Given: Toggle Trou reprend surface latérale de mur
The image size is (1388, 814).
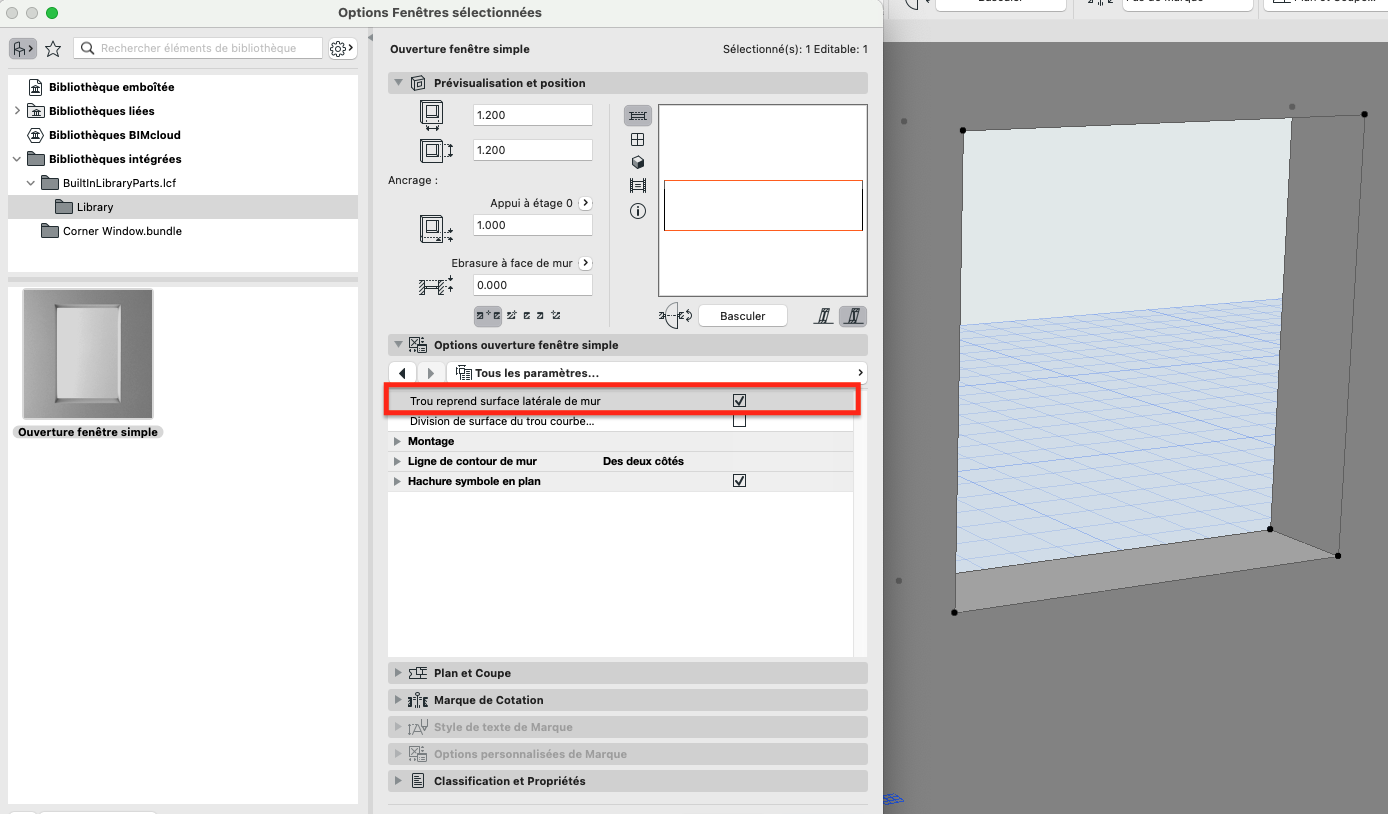Looking at the screenshot, I should pos(740,400).
